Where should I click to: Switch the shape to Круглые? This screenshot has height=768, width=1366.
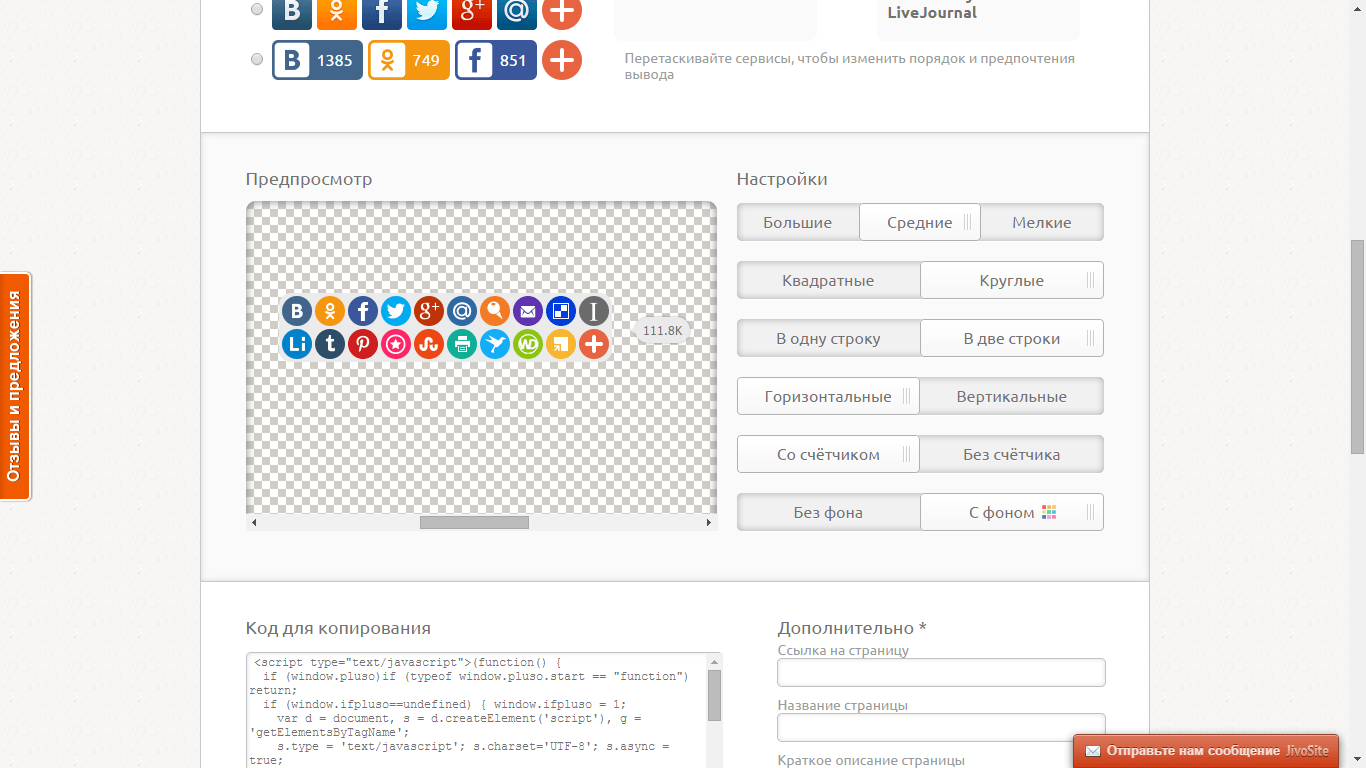point(1012,280)
